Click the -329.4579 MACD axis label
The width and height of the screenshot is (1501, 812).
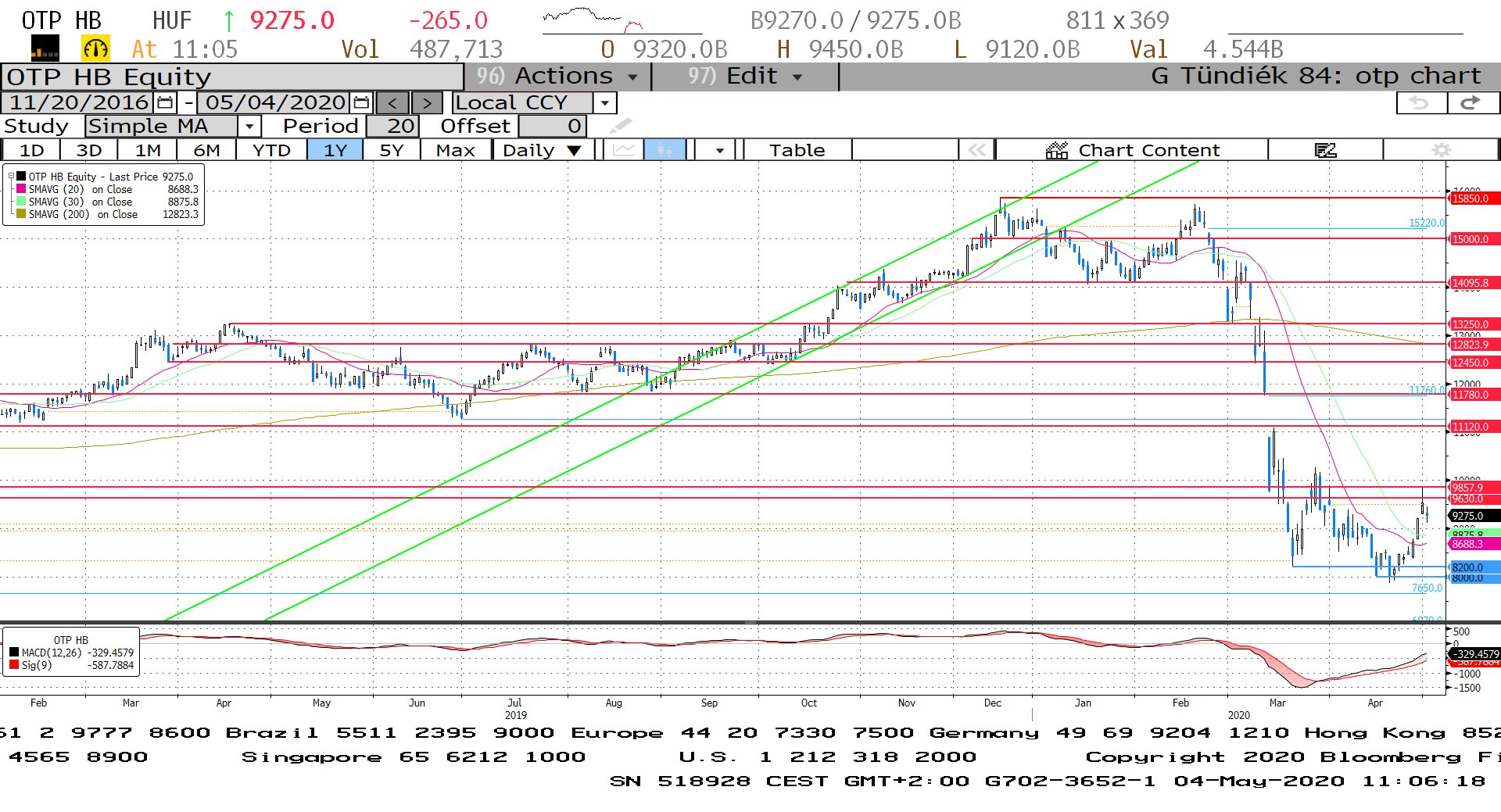pyautogui.click(x=1474, y=654)
